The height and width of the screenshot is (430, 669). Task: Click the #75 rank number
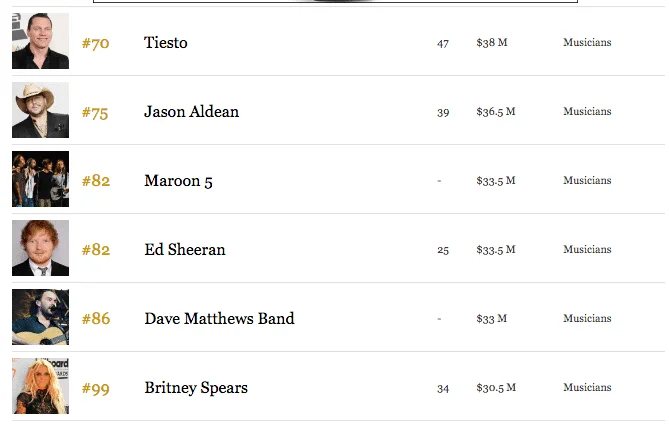click(x=95, y=112)
